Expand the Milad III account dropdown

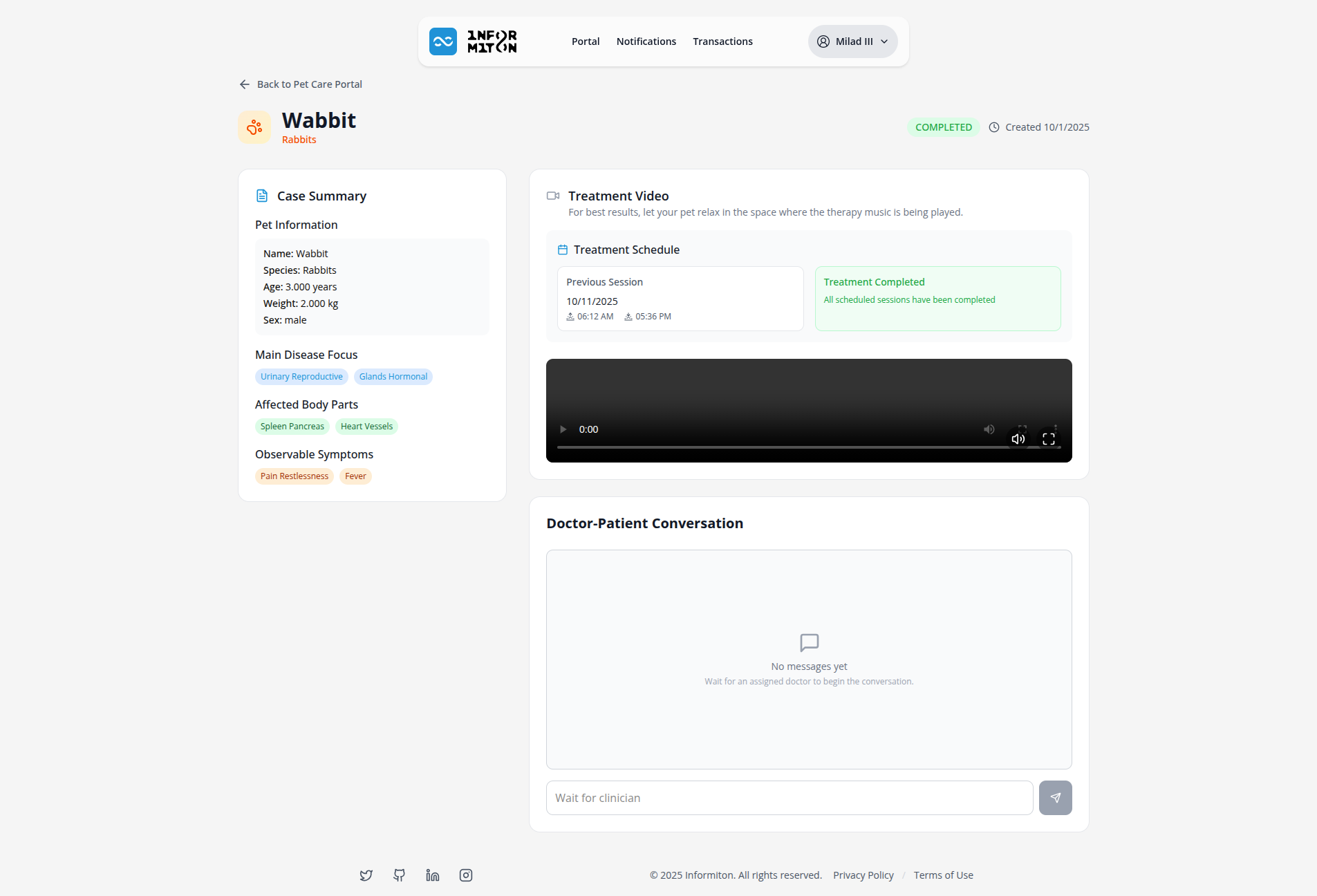point(852,41)
